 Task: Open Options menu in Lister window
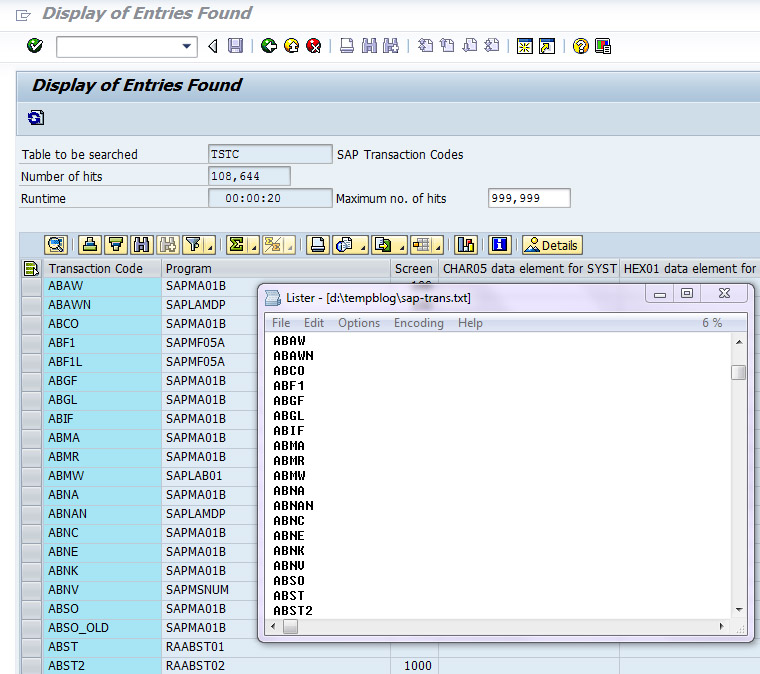point(359,323)
